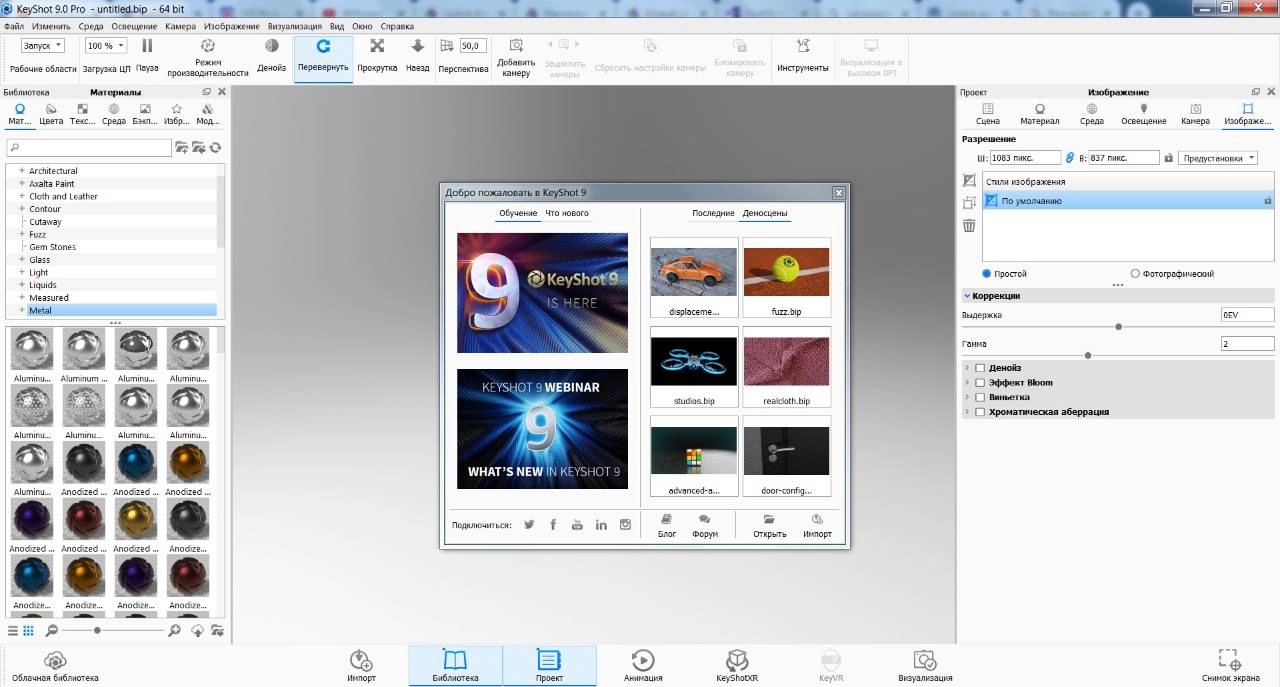The height and width of the screenshot is (687, 1280).
Task: Switch to the Camera (Камера) project tab
Action: [x=1195, y=114]
